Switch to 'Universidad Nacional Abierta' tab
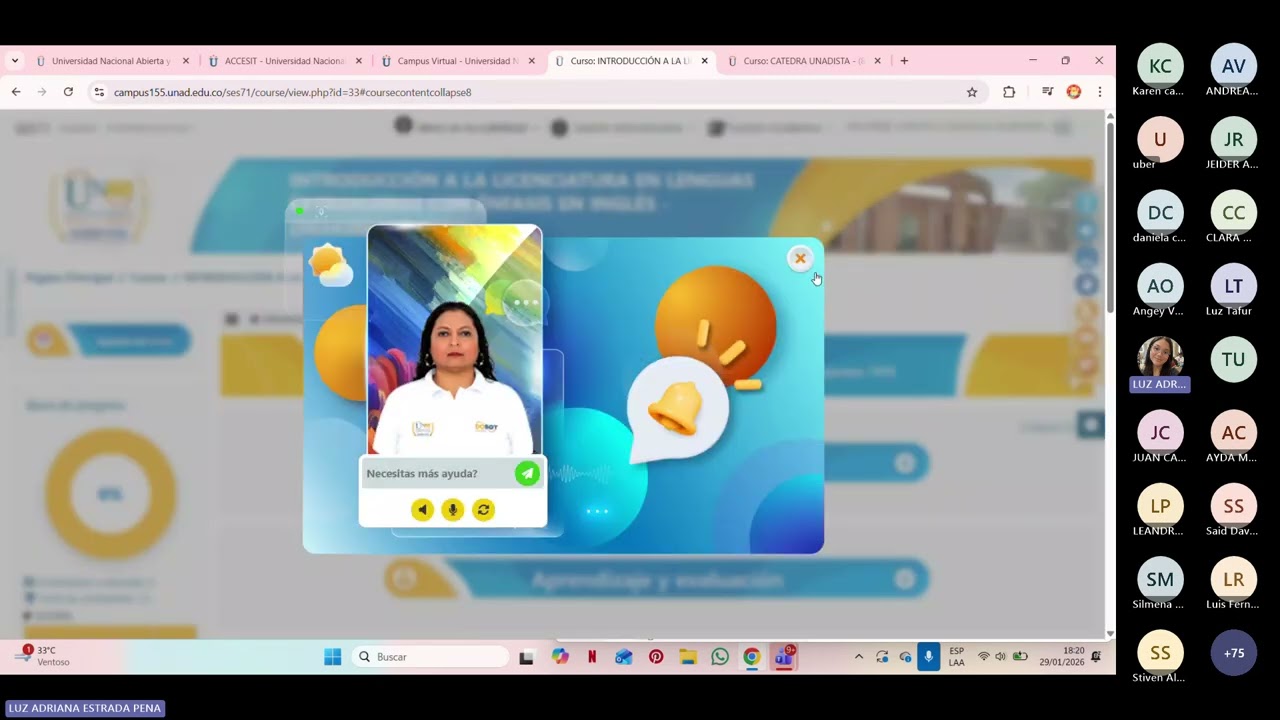 [113, 61]
